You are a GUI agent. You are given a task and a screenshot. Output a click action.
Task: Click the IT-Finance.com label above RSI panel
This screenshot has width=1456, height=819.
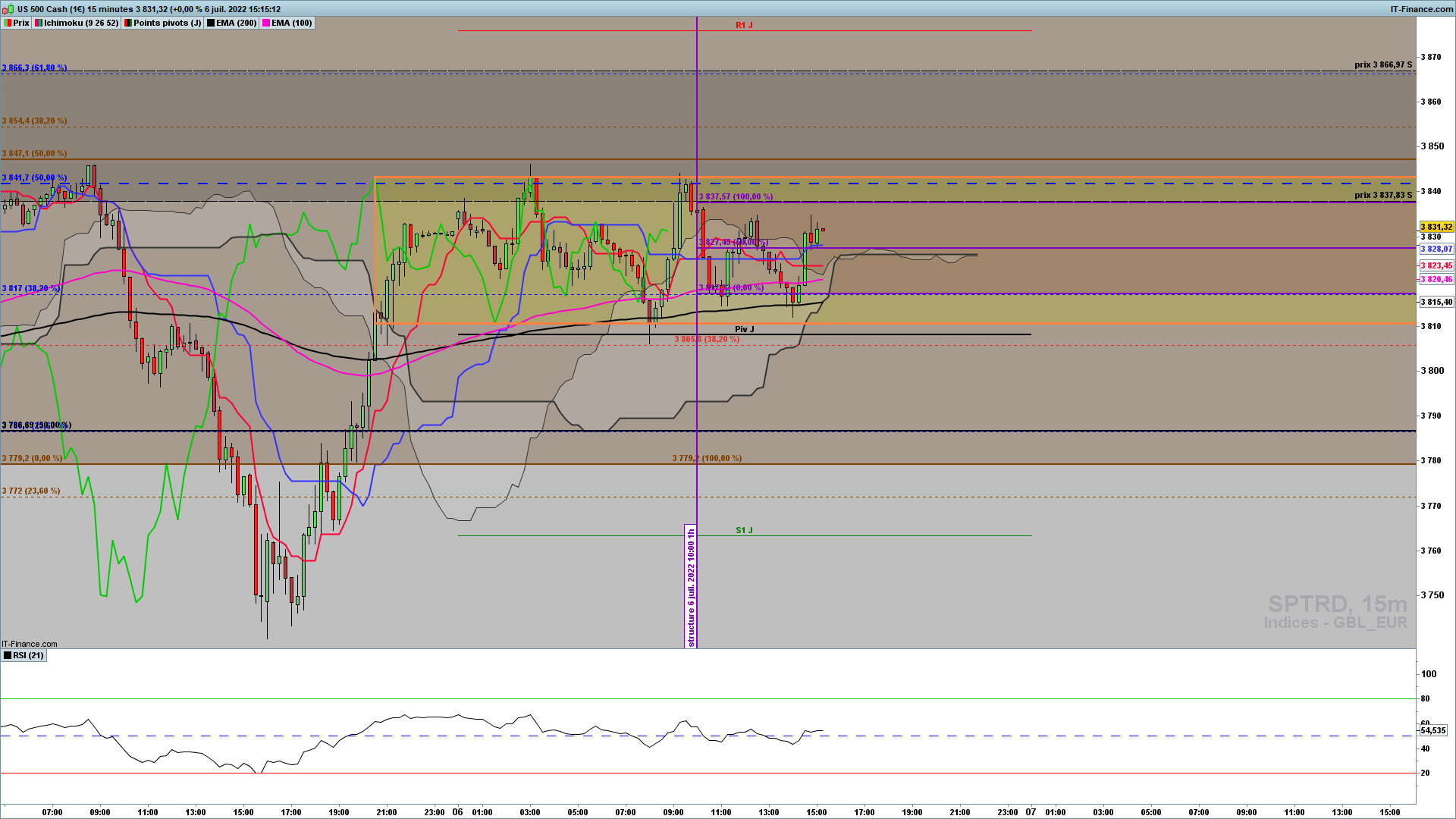(29, 644)
